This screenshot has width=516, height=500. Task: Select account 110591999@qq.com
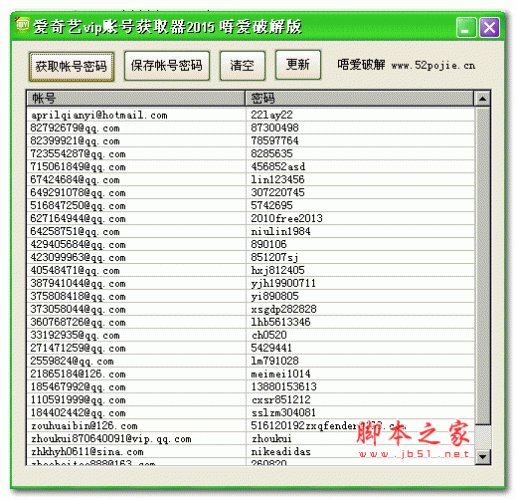pyautogui.click(x=78, y=401)
